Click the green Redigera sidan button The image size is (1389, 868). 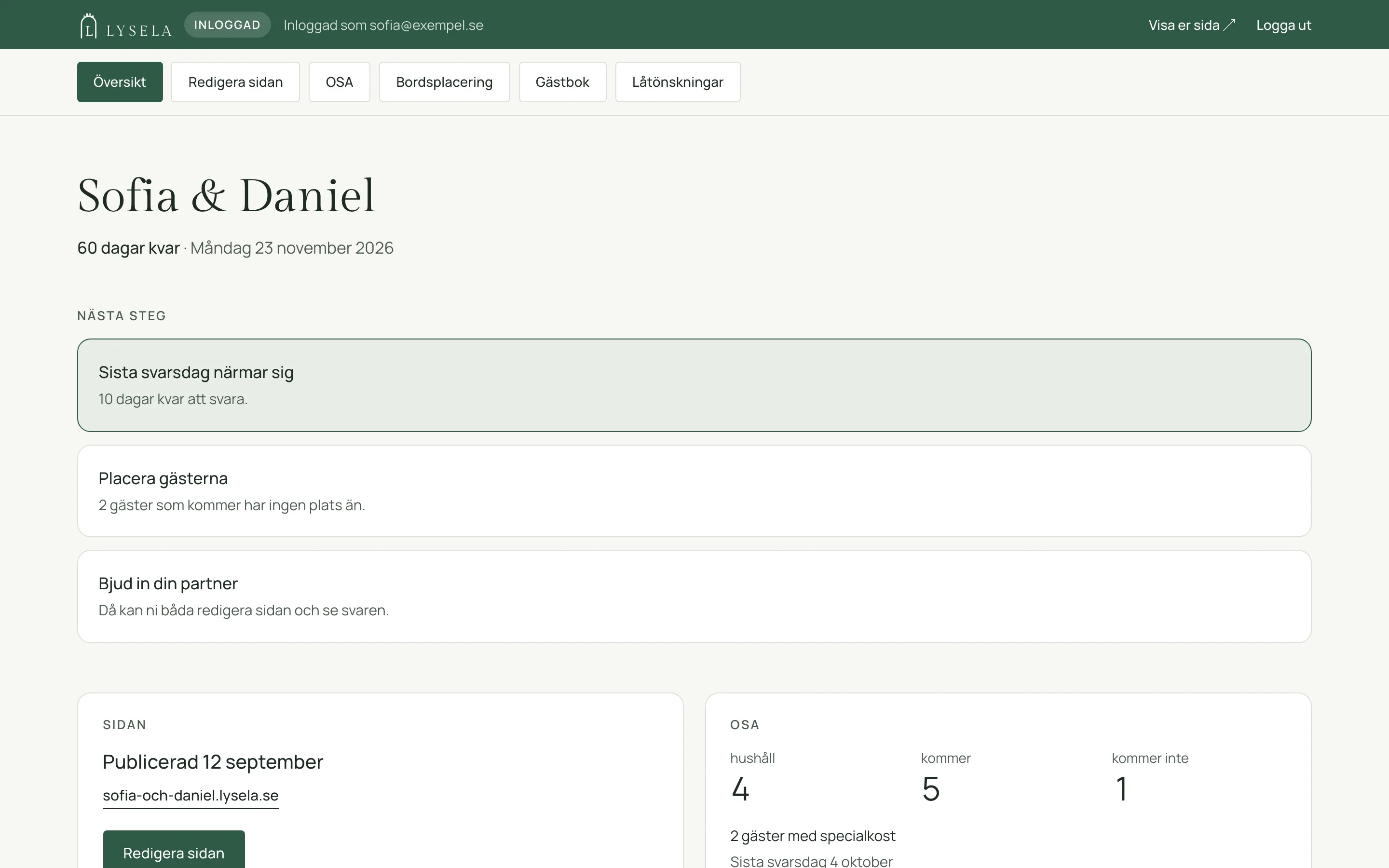(x=174, y=850)
